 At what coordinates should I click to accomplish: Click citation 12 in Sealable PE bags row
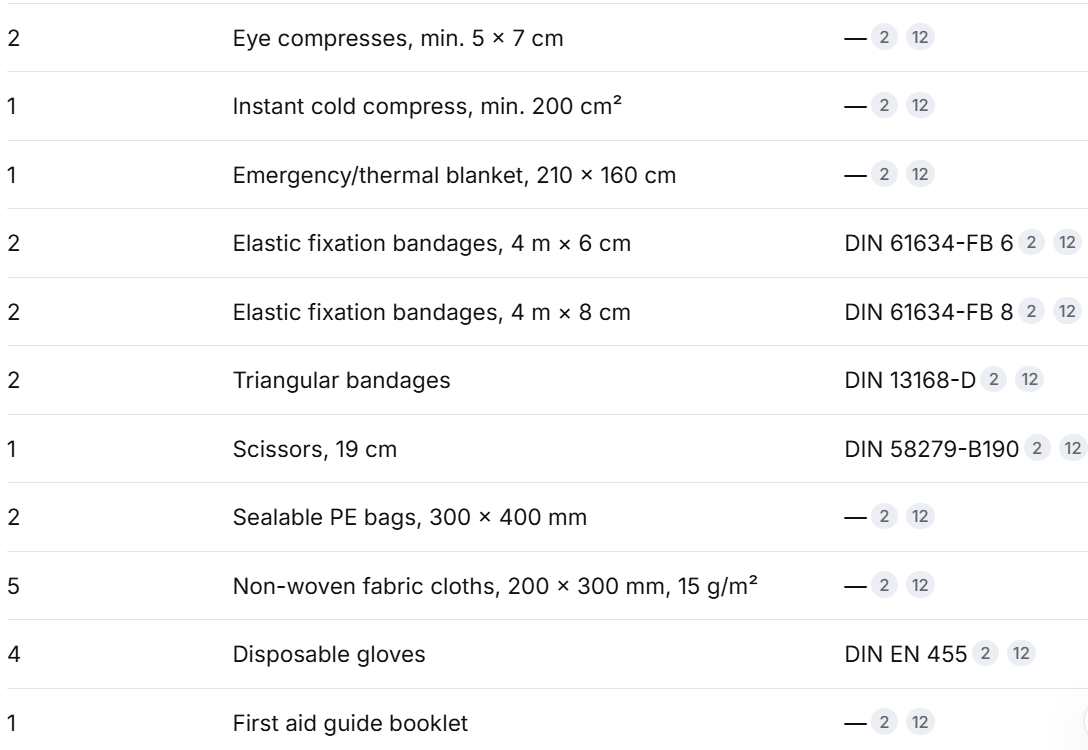(920, 516)
